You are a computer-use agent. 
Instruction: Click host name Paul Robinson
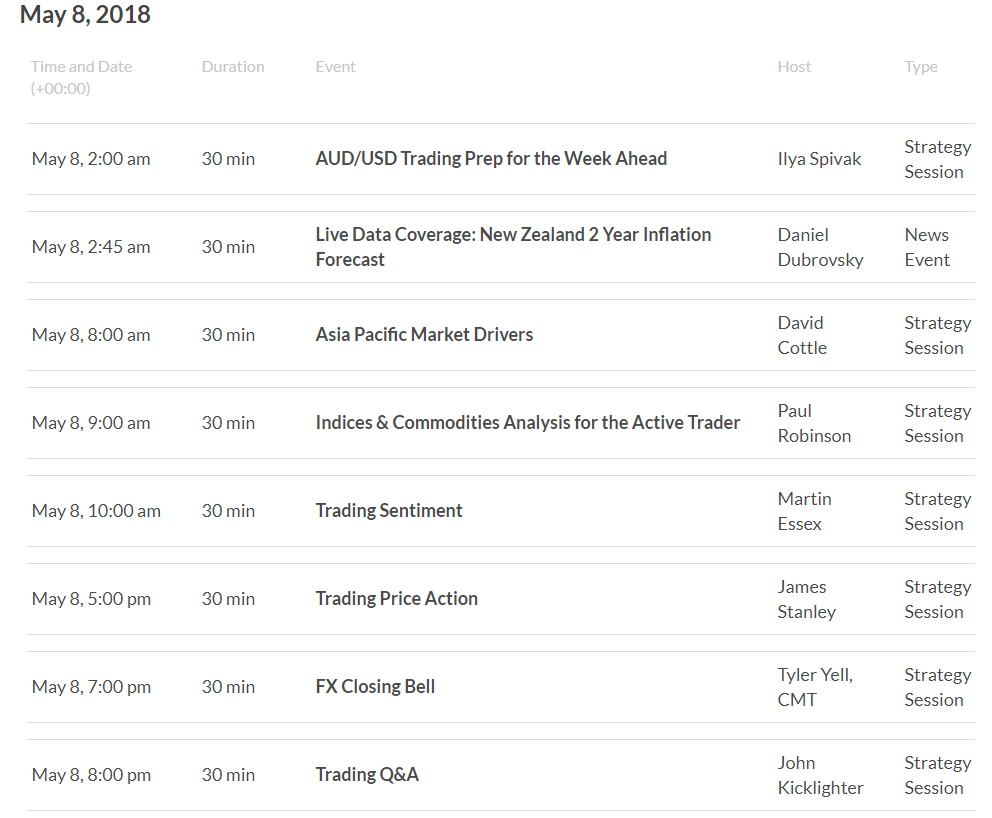pos(814,423)
